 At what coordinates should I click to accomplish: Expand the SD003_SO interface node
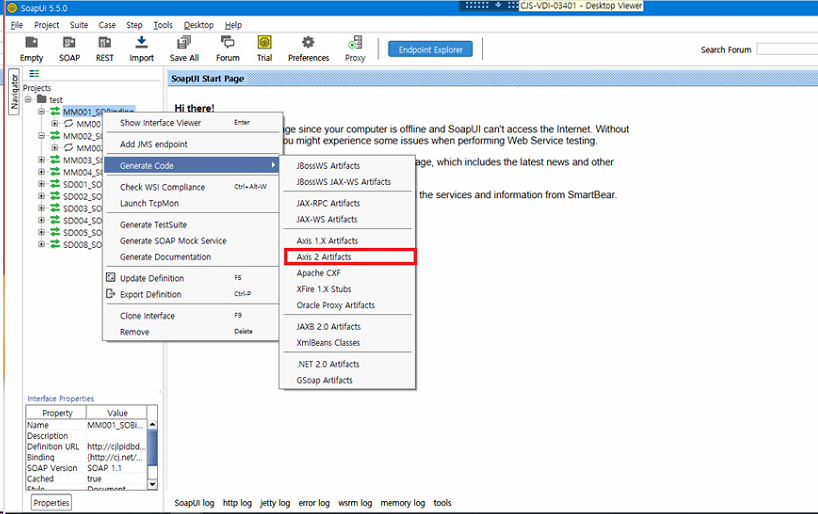pos(41,208)
